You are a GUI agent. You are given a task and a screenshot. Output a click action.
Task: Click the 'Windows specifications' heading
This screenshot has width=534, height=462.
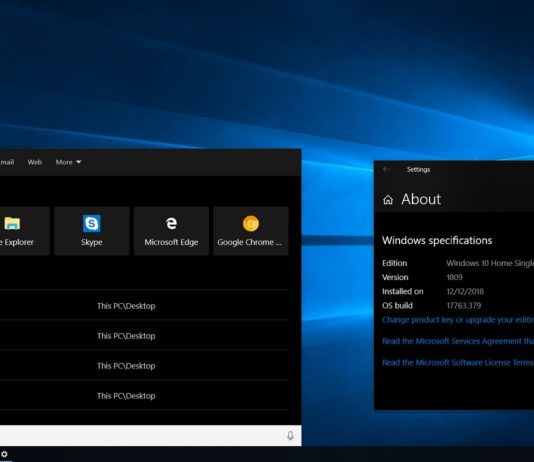[x=437, y=241]
